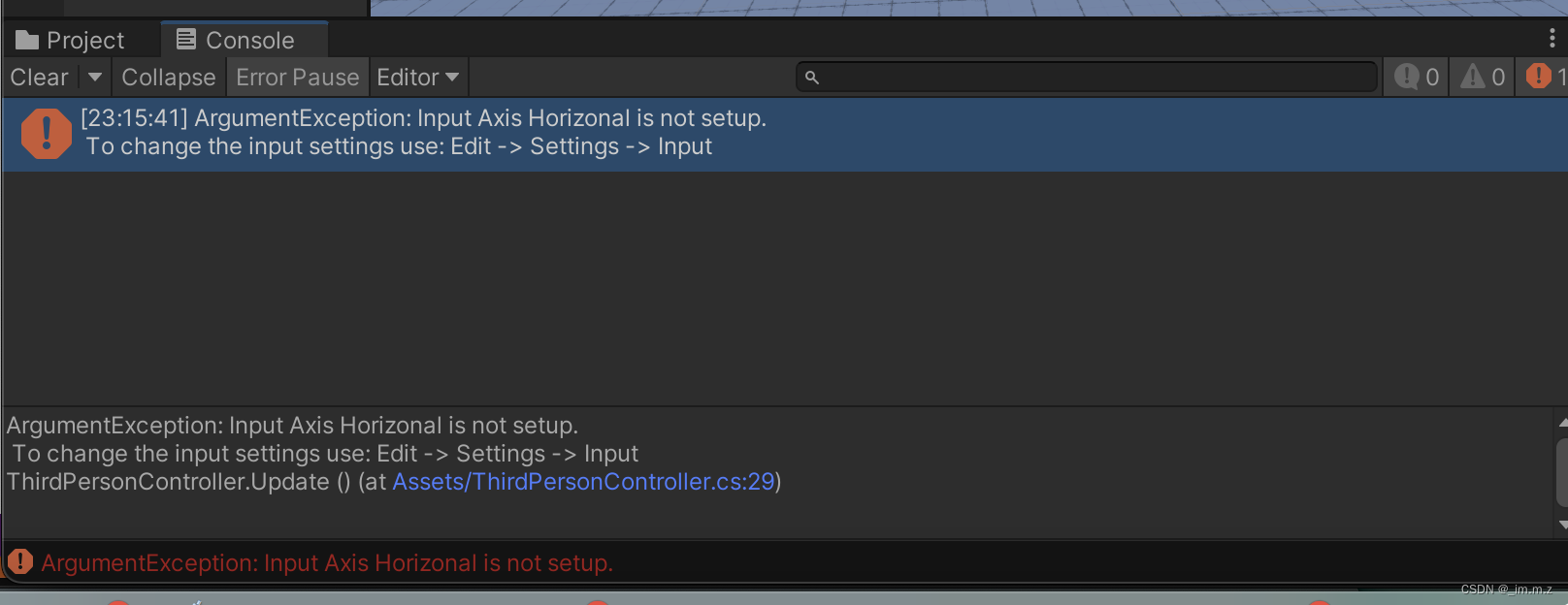Viewport: 1568px width, 605px height.
Task: Focus the console search field
Action: coord(1087,77)
